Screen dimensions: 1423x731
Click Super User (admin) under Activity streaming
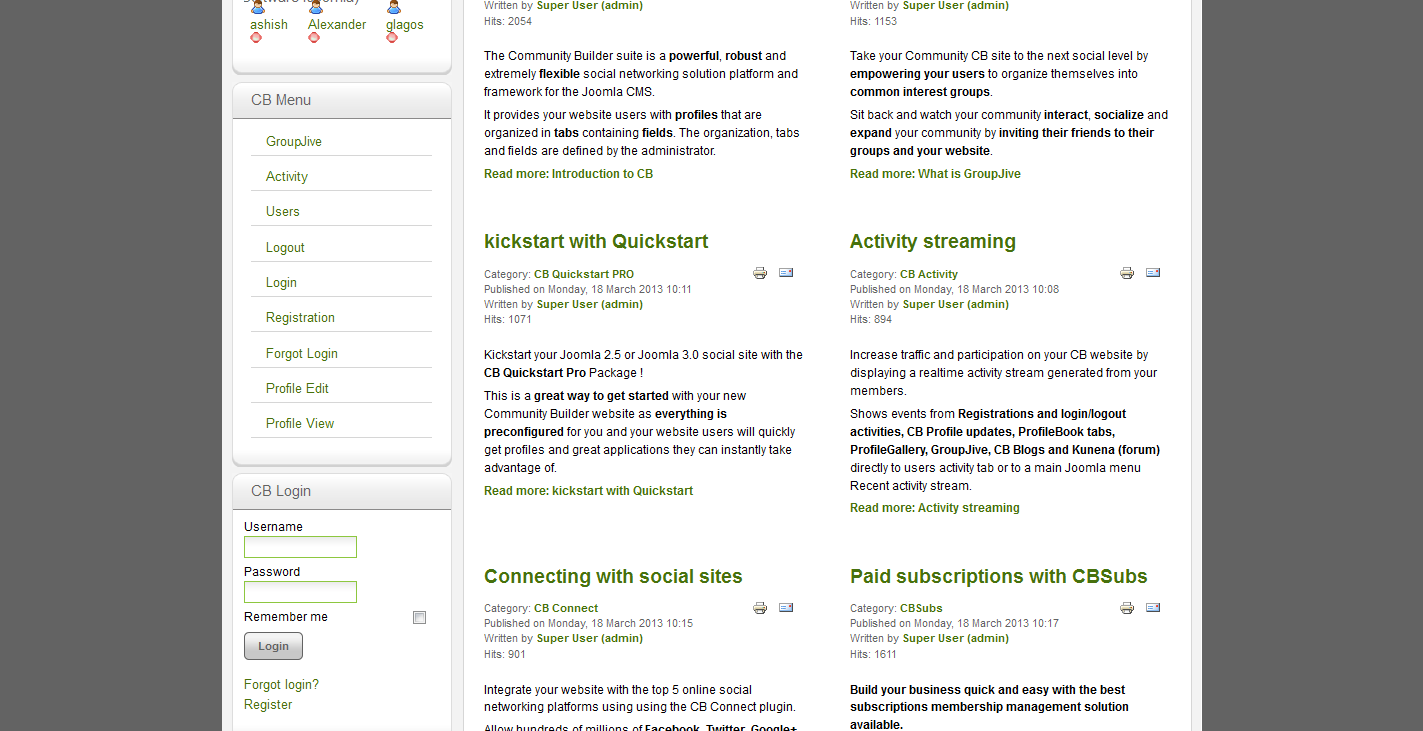pyautogui.click(x=956, y=304)
